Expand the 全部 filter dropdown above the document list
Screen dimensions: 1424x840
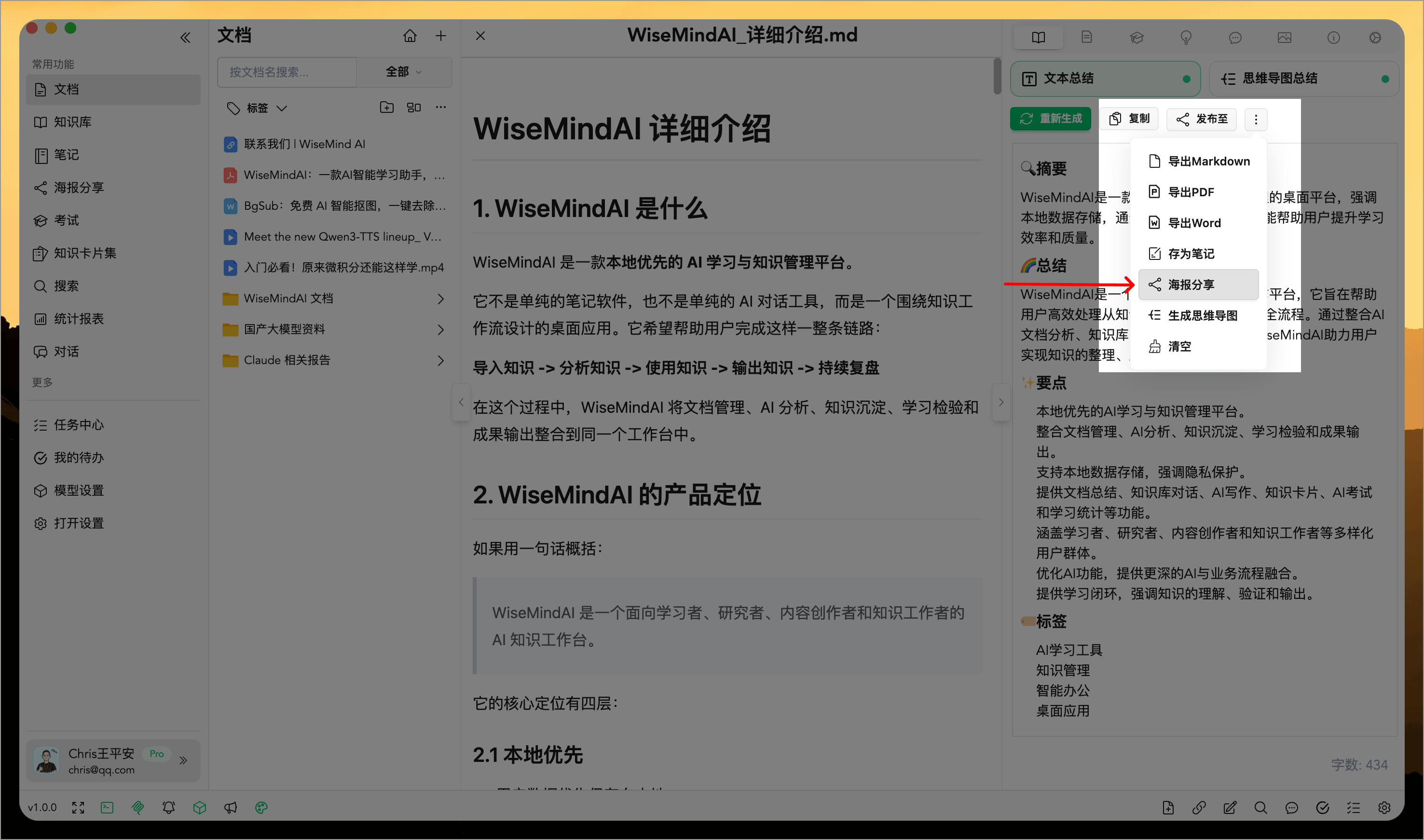tap(403, 72)
